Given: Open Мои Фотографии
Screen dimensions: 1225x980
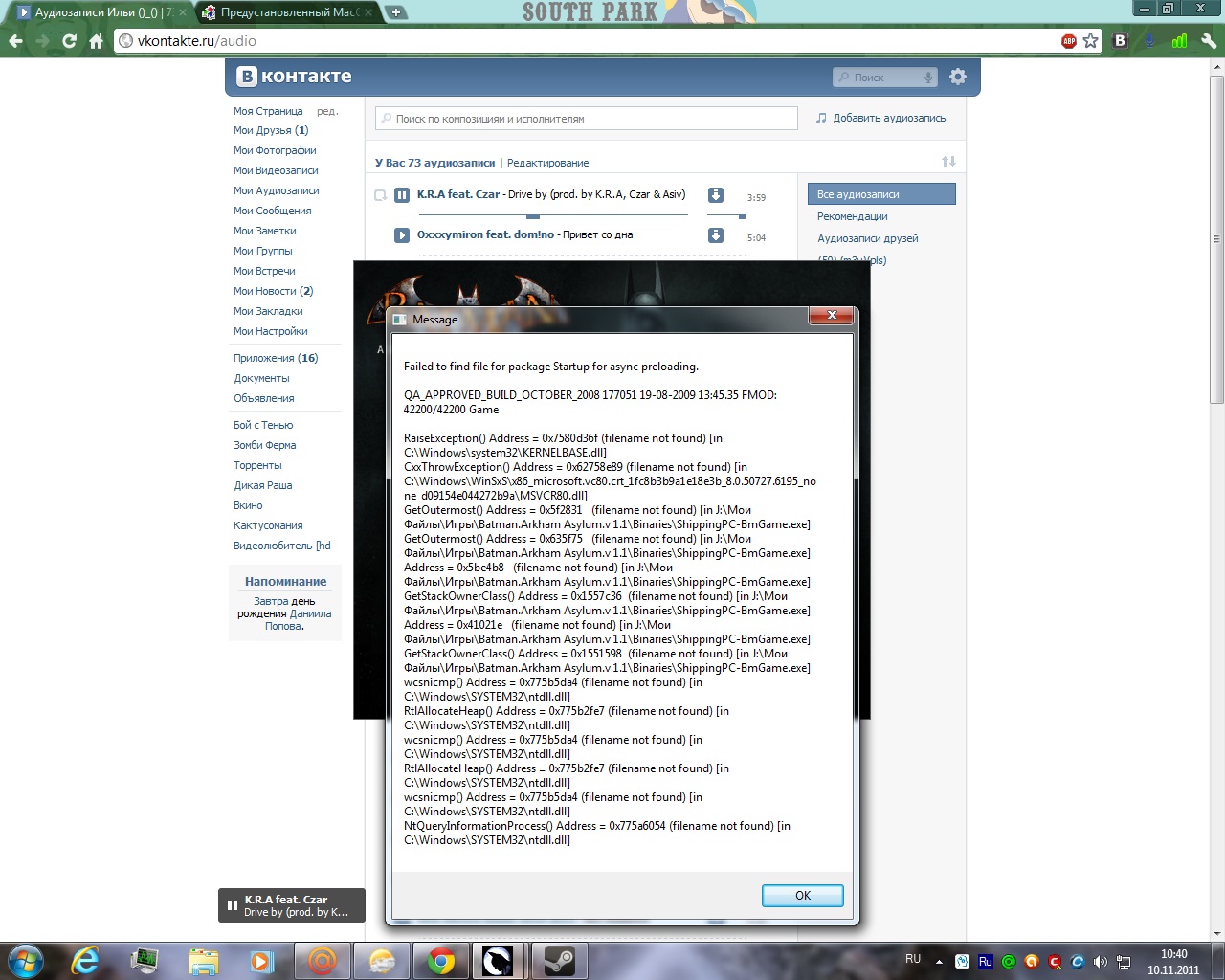Looking at the screenshot, I should (x=275, y=150).
